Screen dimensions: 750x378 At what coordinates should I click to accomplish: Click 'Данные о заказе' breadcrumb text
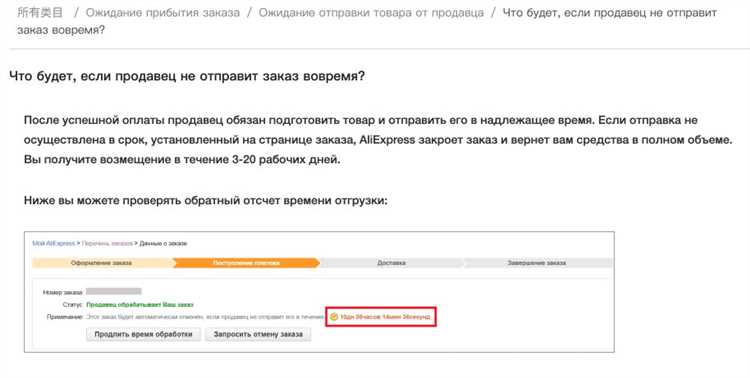coord(163,243)
